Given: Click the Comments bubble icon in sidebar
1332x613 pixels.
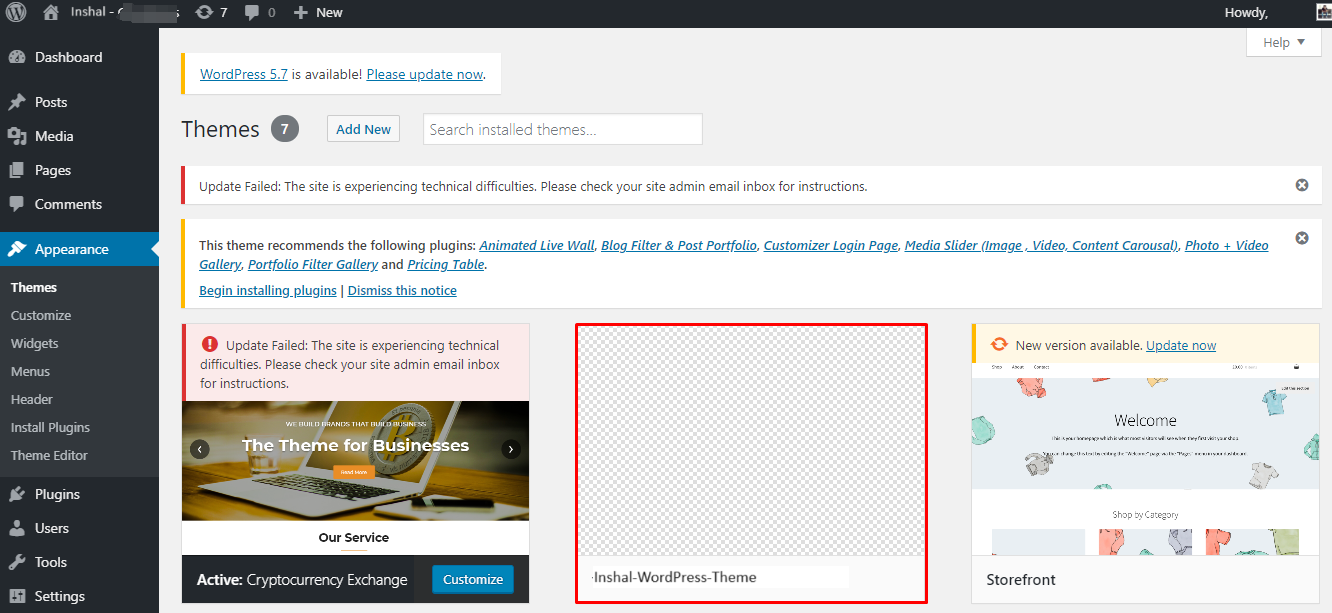Looking at the screenshot, I should (17, 204).
